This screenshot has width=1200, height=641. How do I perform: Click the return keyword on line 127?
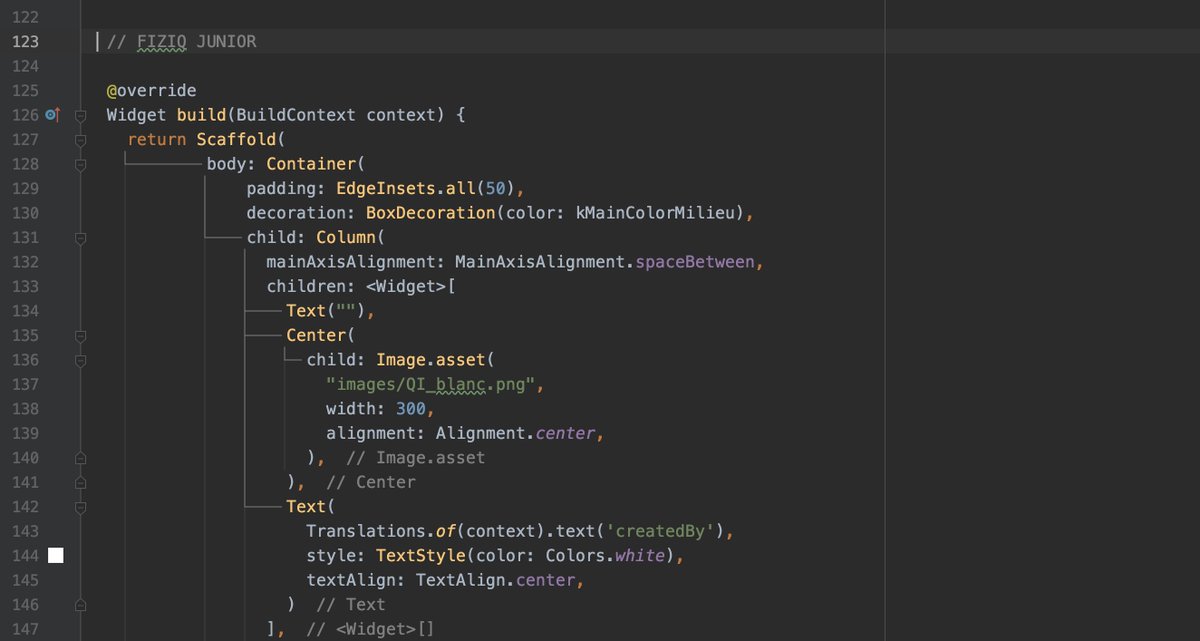[x=157, y=140]
